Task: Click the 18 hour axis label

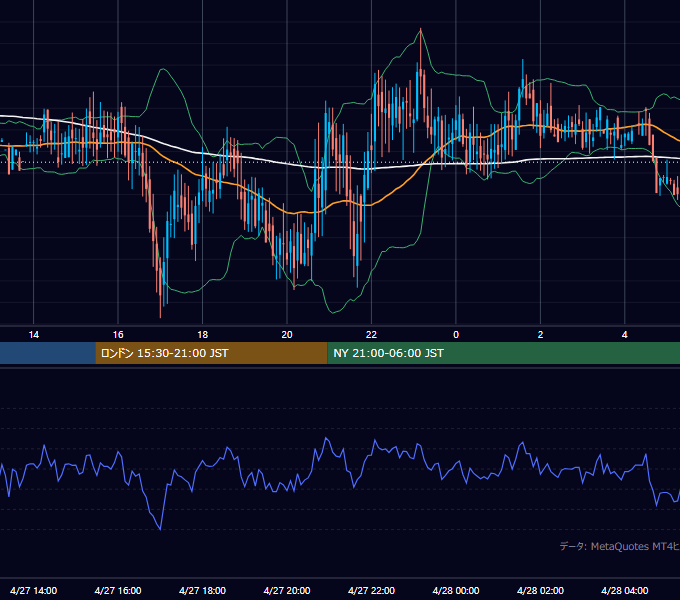Action: click(x=203, y=335)
